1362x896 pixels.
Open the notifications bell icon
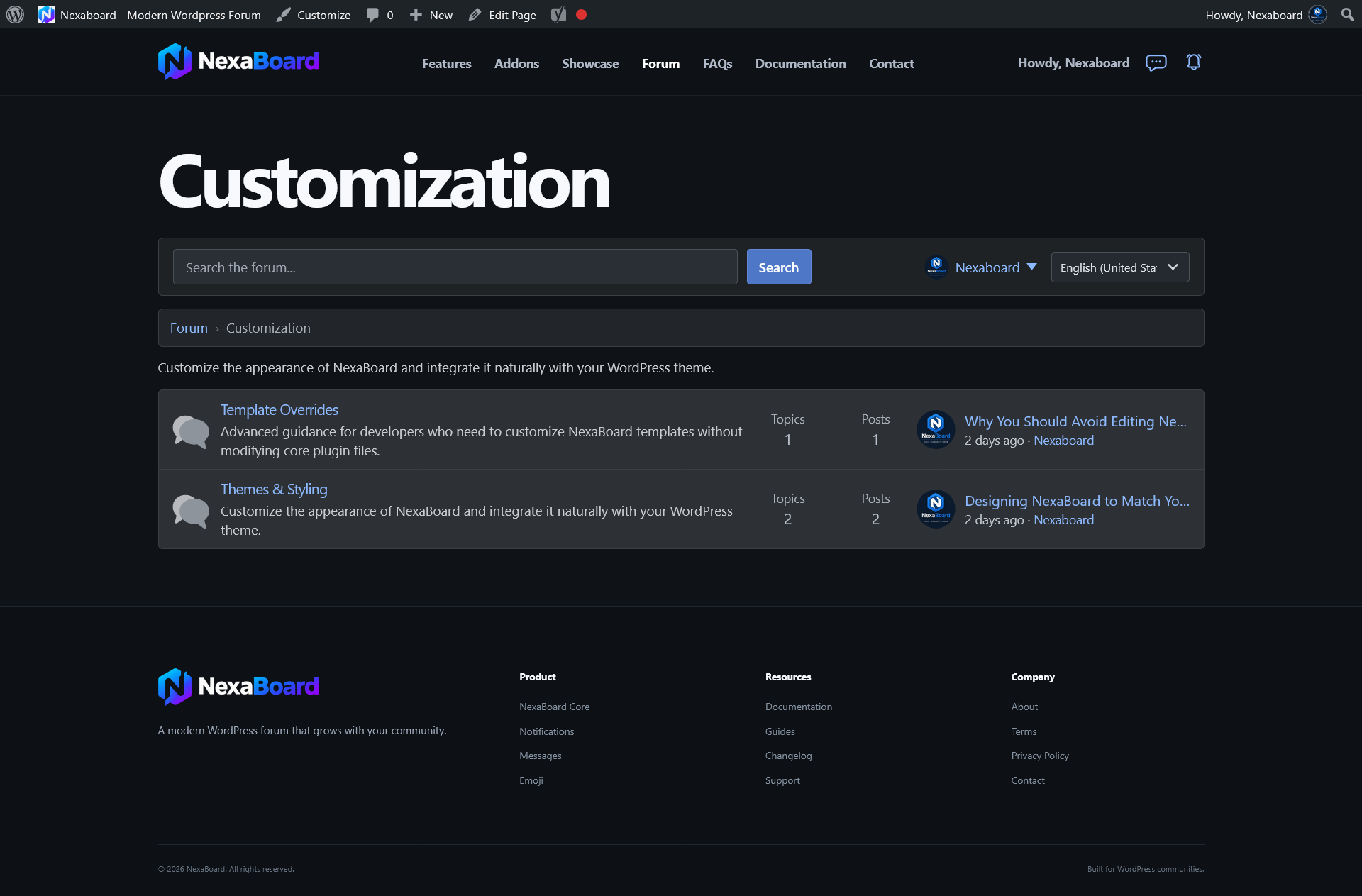pyautogui.click(x=1194, y=62)
